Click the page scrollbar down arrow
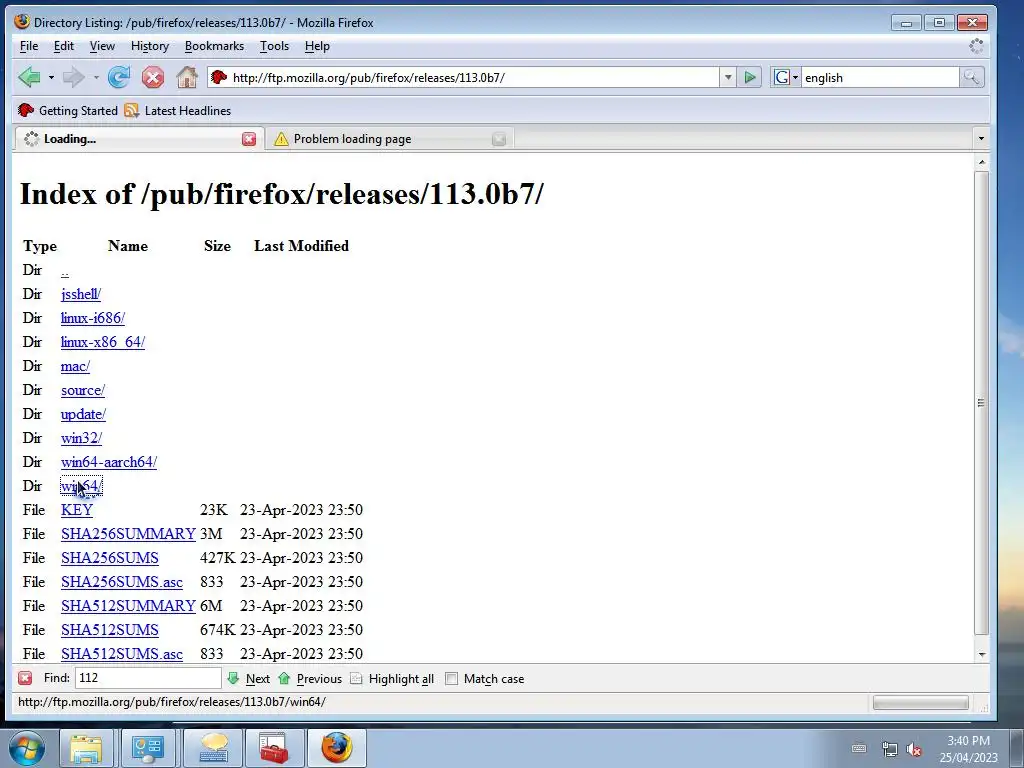The width and height of the screenshot is (1024, 768). point(981,654)
